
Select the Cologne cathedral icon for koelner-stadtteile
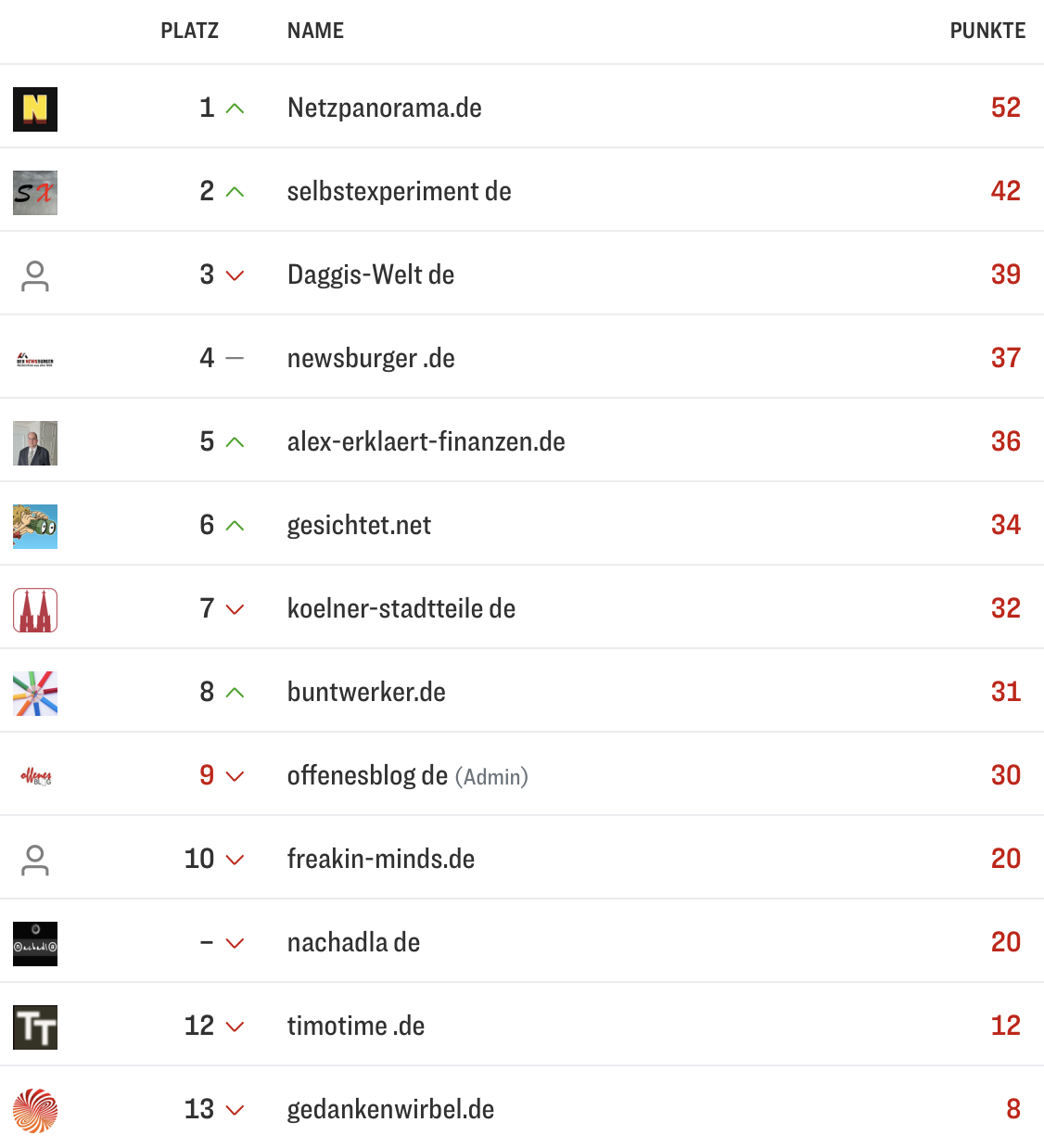coord(34,609)
